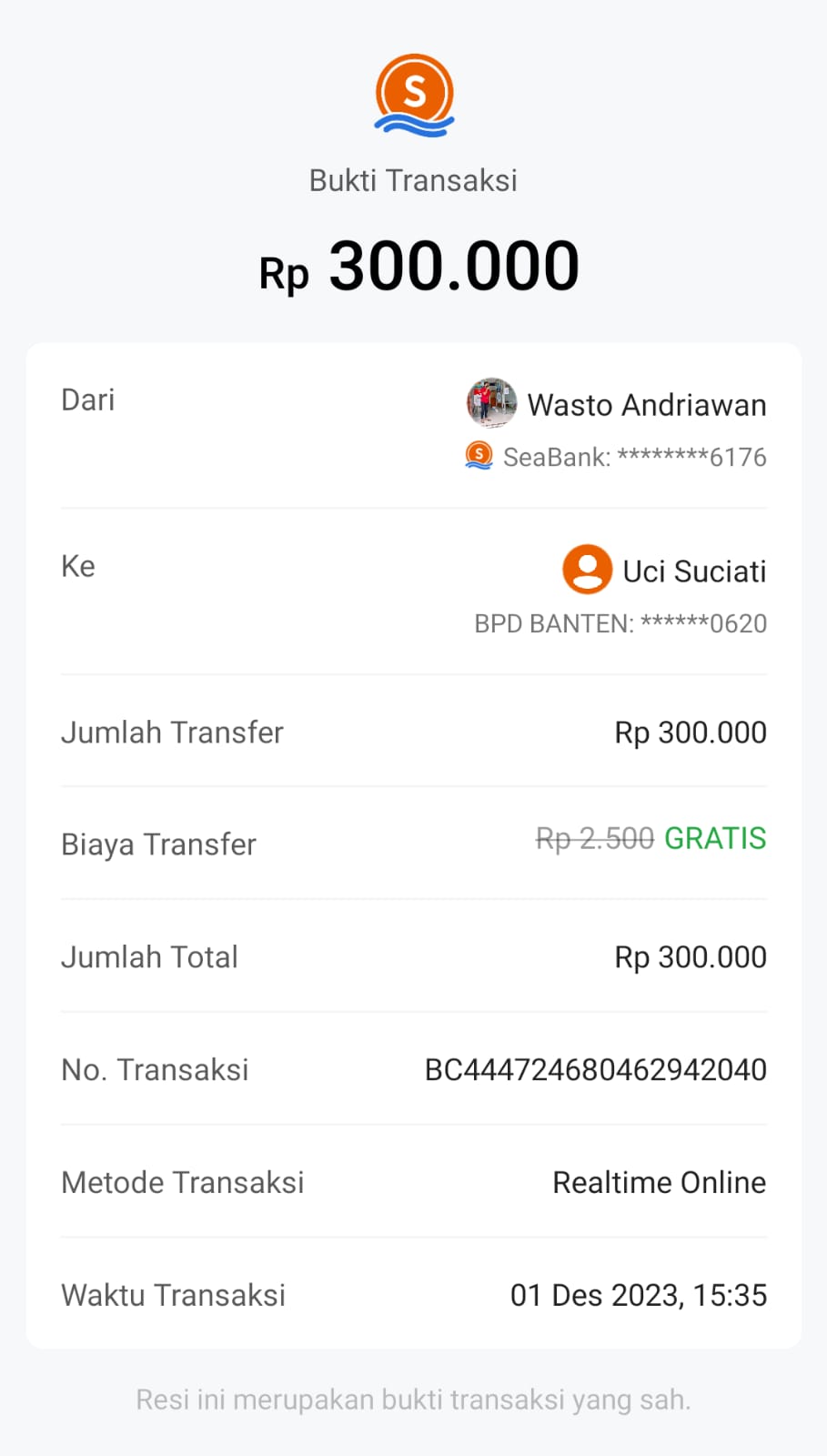Select the sender name Wasto Andriawan
This screenshot has width=827, height=1456.
647,405
